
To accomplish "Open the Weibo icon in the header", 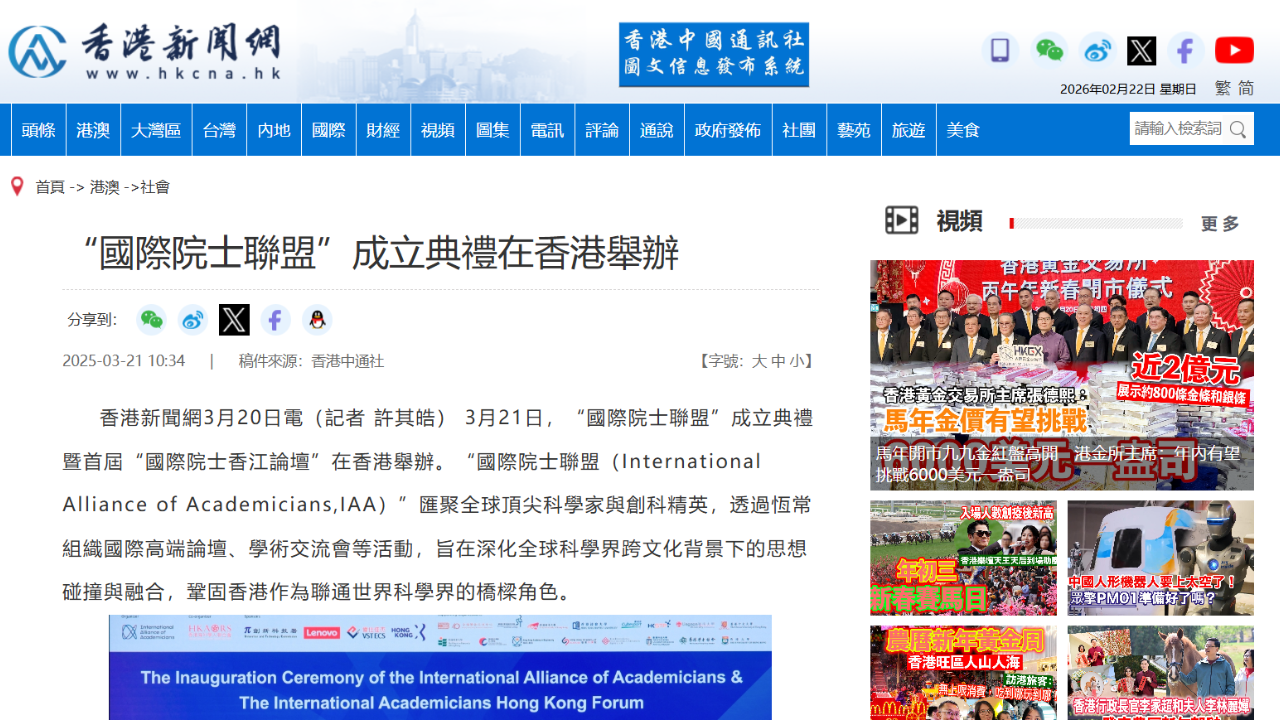I will [1097, 50].
